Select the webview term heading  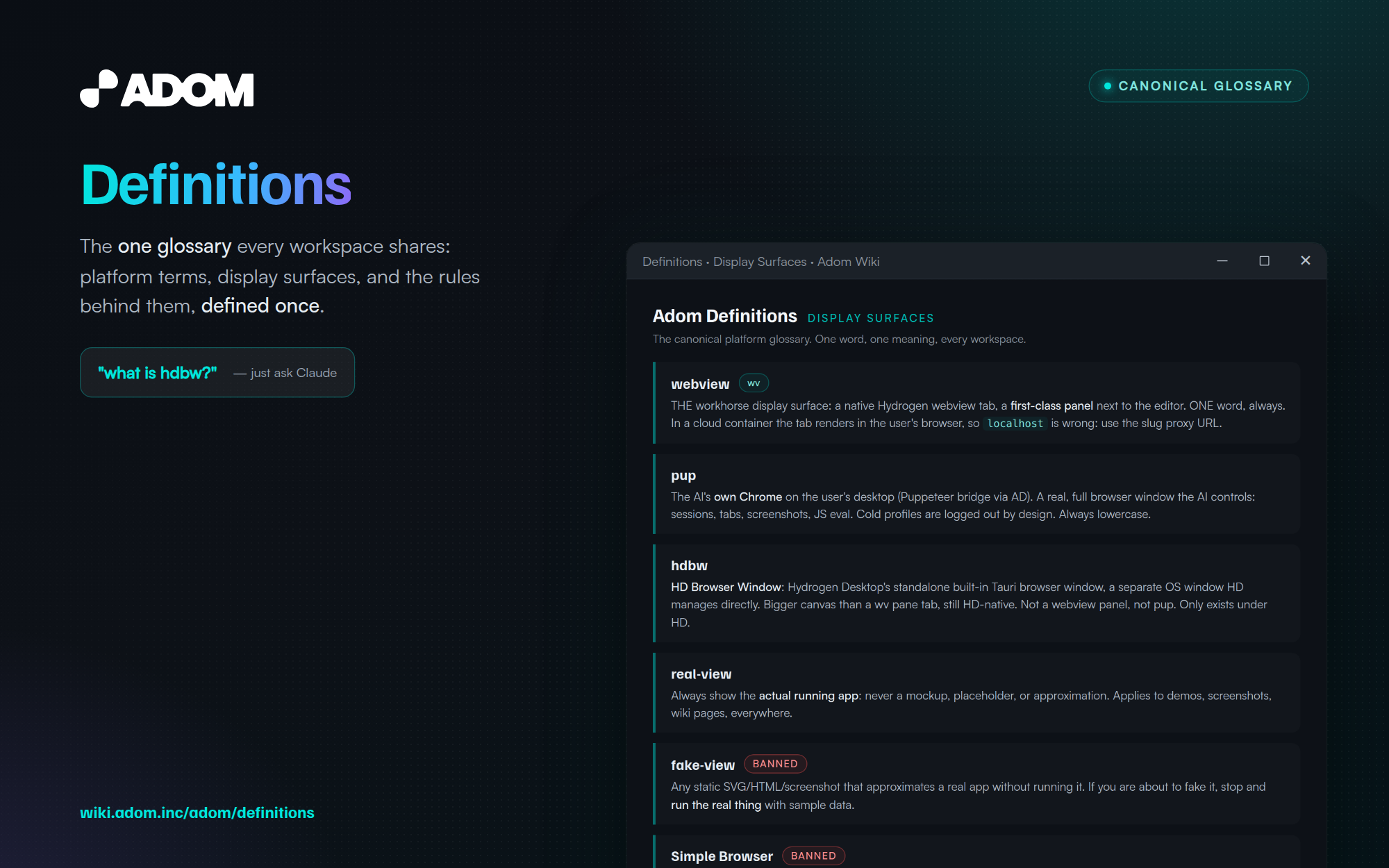[x=700, y=384]
